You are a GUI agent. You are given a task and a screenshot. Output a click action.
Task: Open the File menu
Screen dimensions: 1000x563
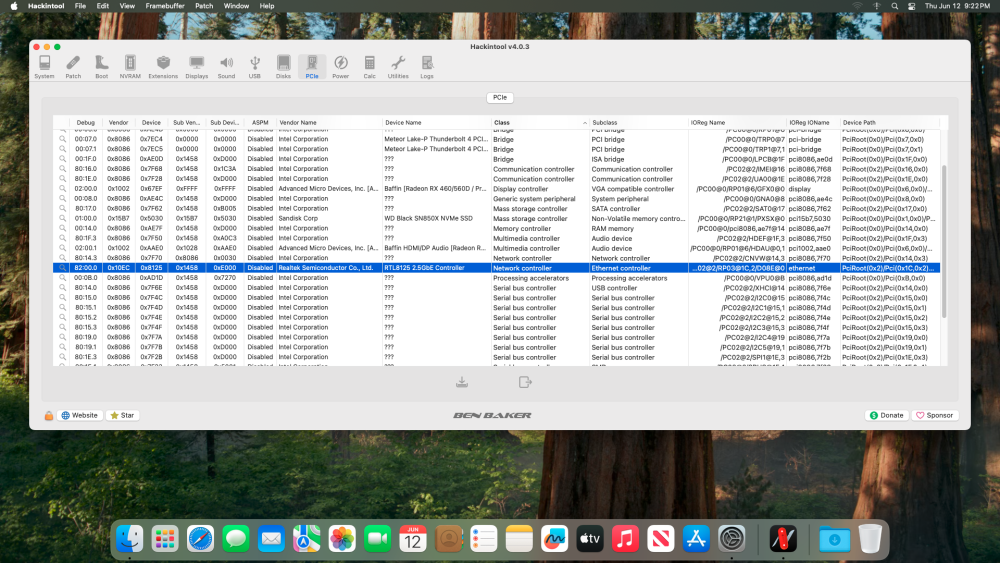click(80, 6)
